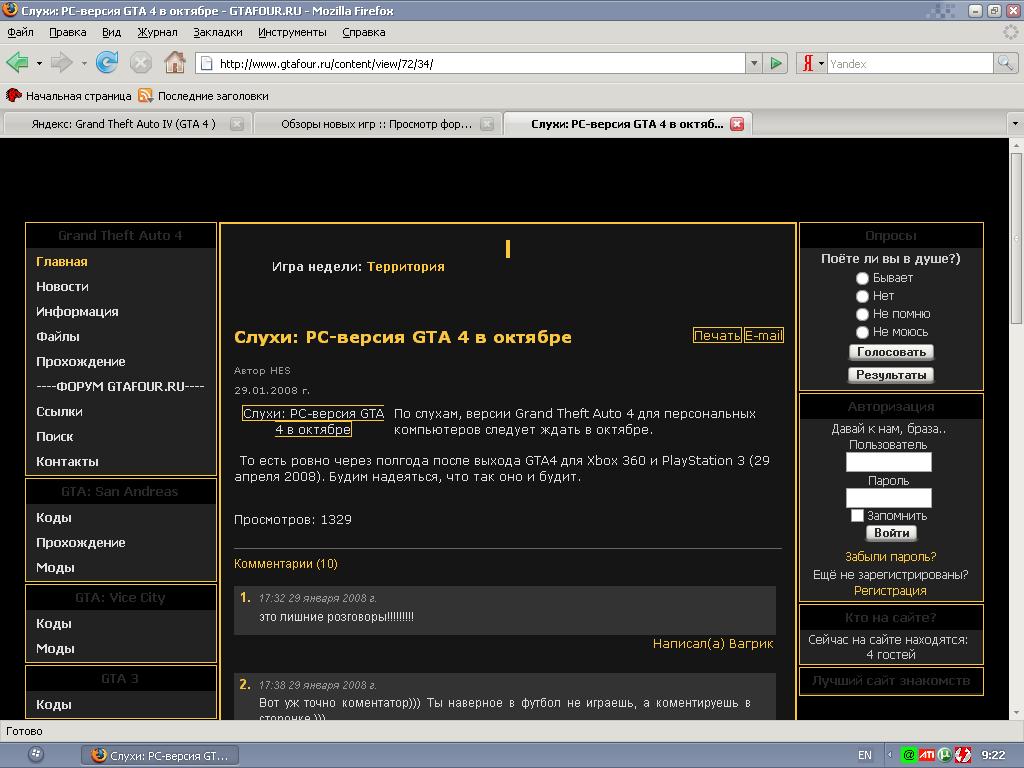
Task: Open the Забыли пароль? link
Action: 890,556
